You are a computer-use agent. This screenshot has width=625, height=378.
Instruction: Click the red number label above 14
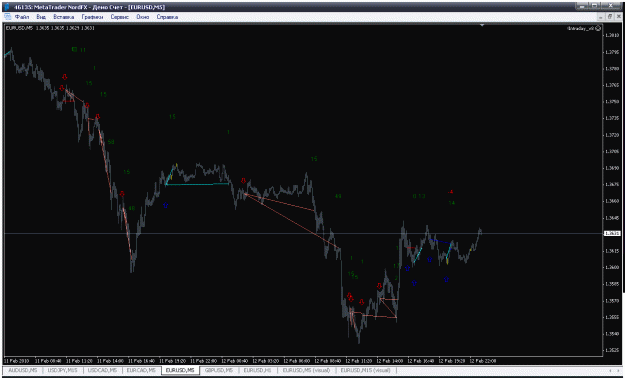[451, 192]
